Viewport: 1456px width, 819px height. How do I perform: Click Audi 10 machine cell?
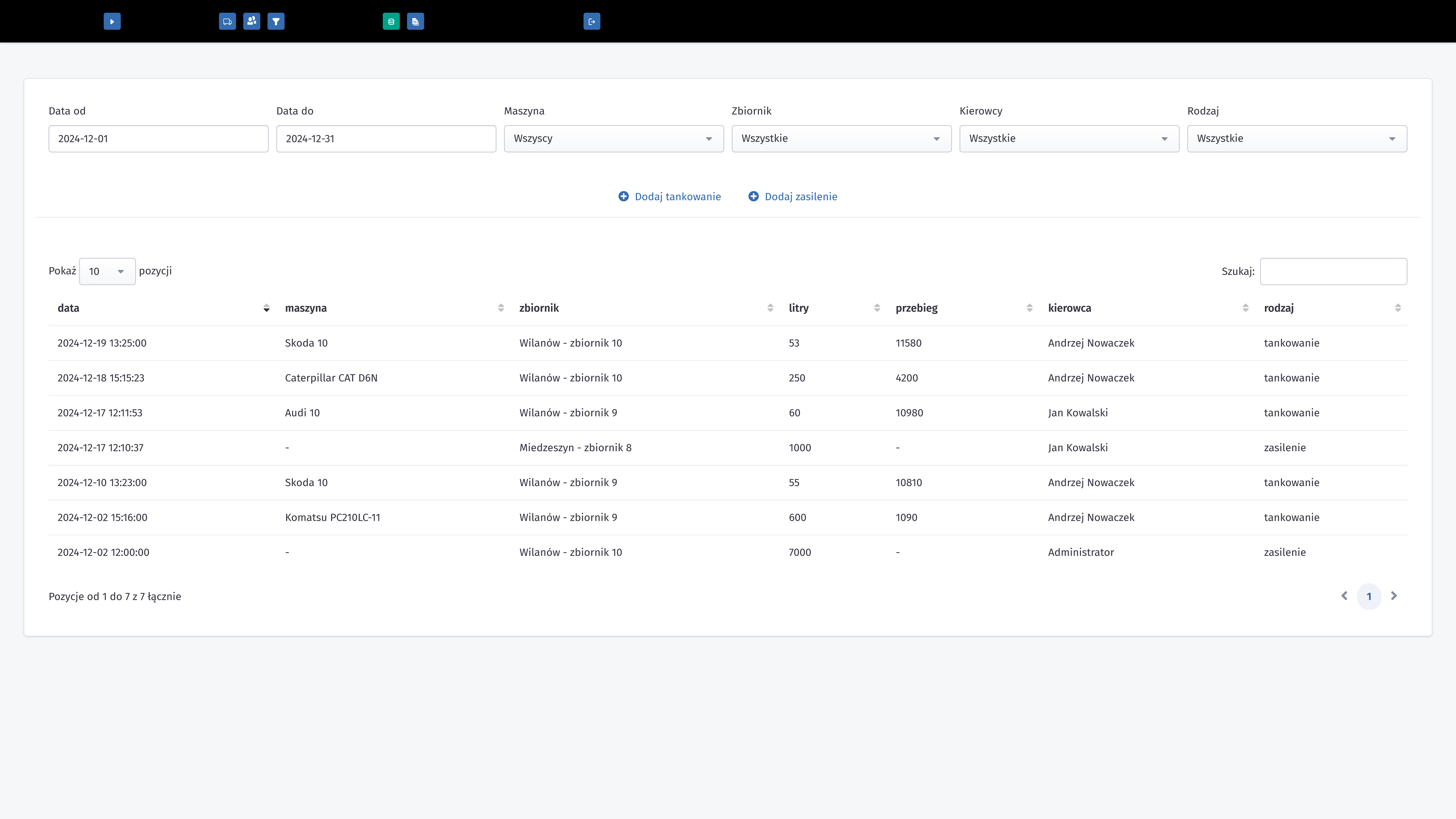(302, 413)
